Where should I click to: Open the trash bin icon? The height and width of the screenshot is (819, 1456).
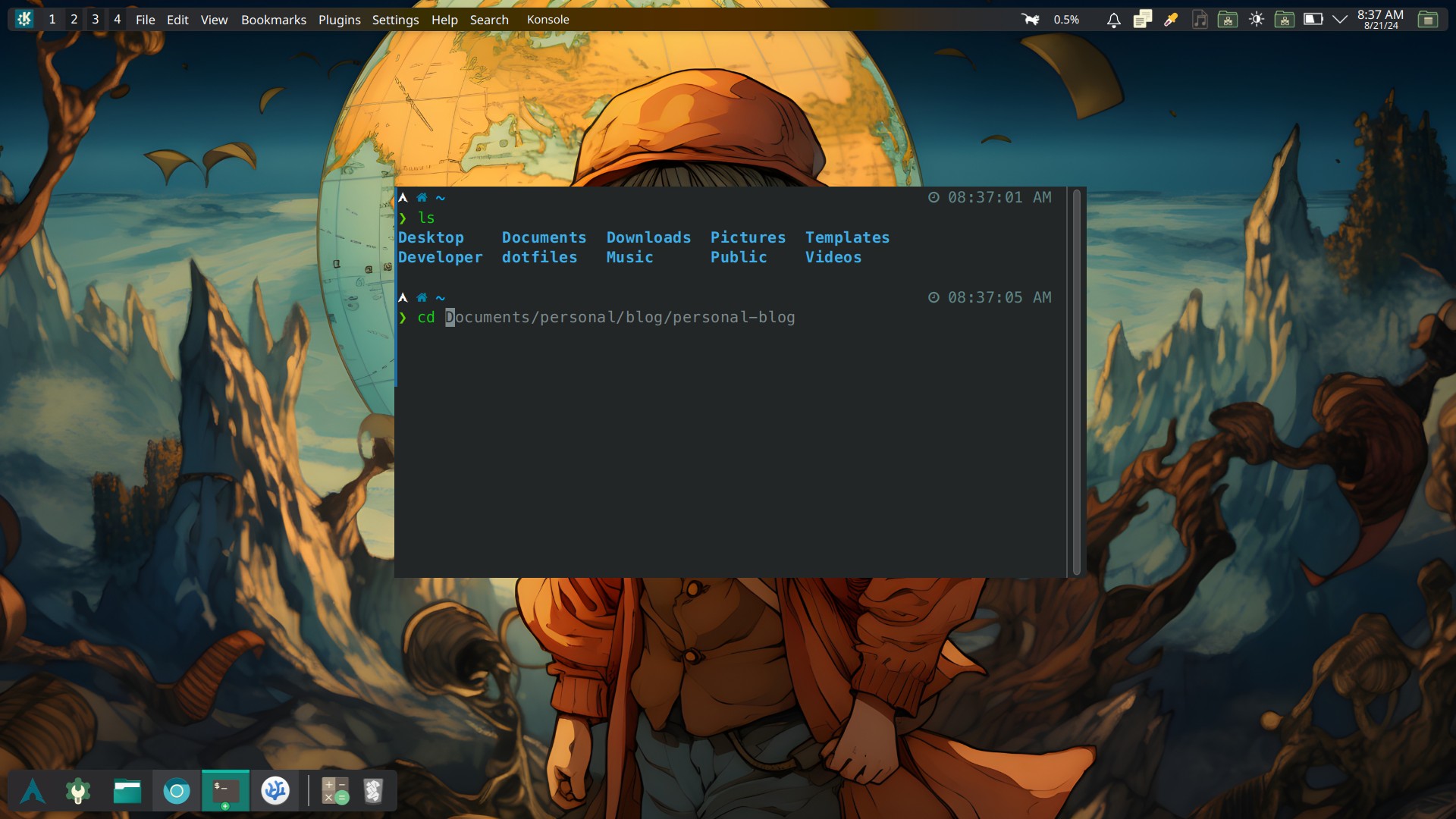[x=373, y=791]
